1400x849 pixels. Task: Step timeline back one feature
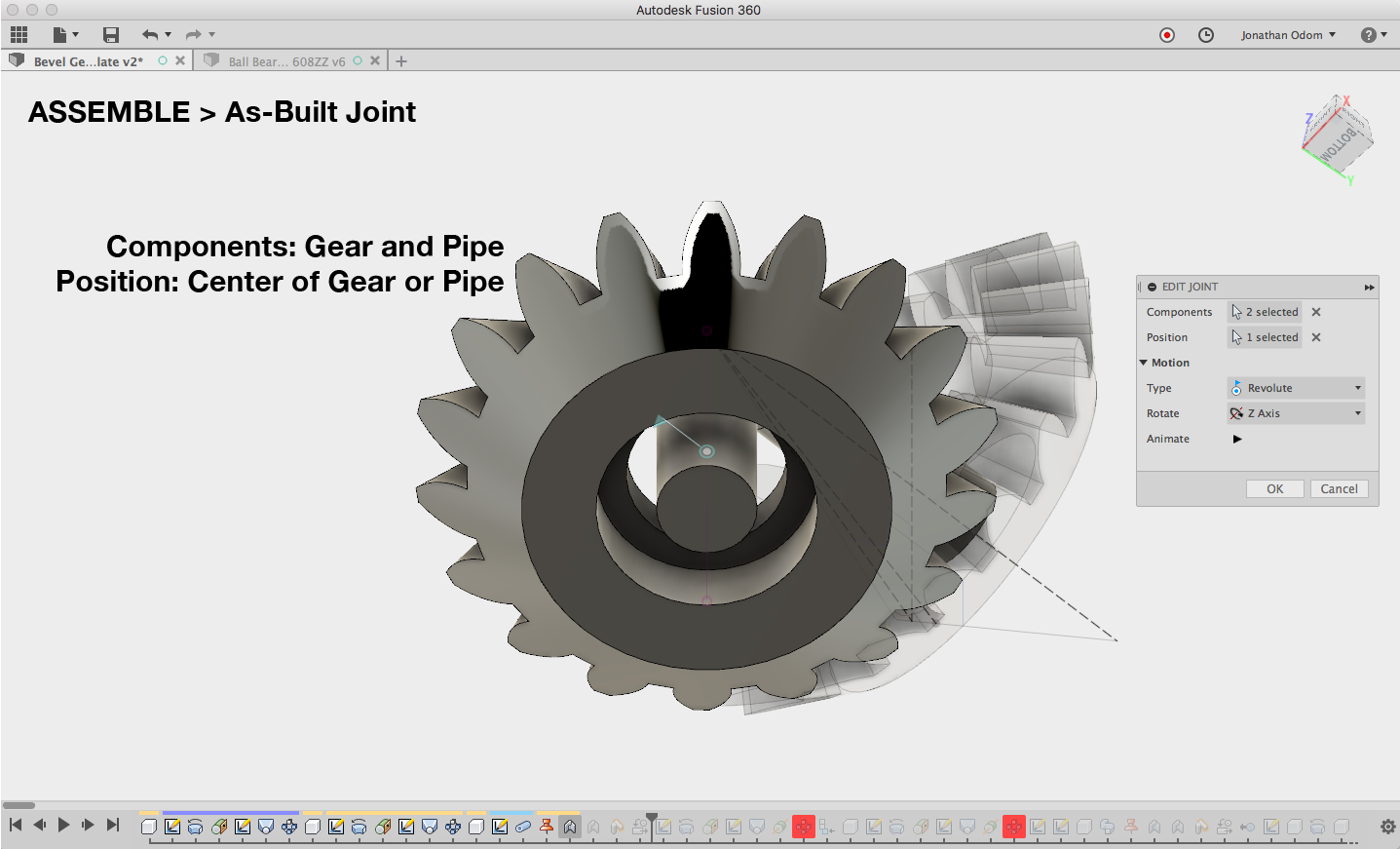[40, 825]
